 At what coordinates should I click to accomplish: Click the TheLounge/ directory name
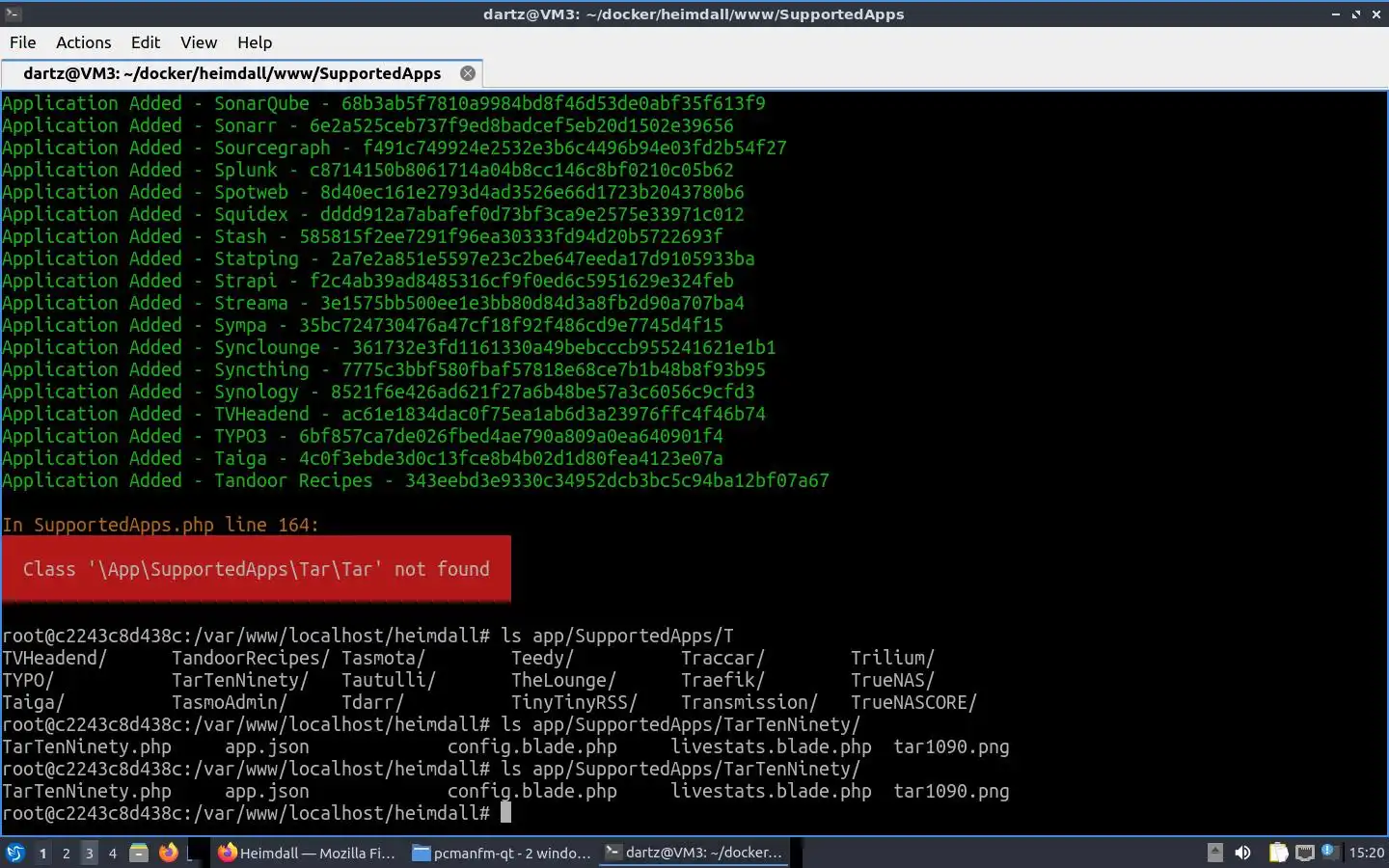tap(563, 680)
